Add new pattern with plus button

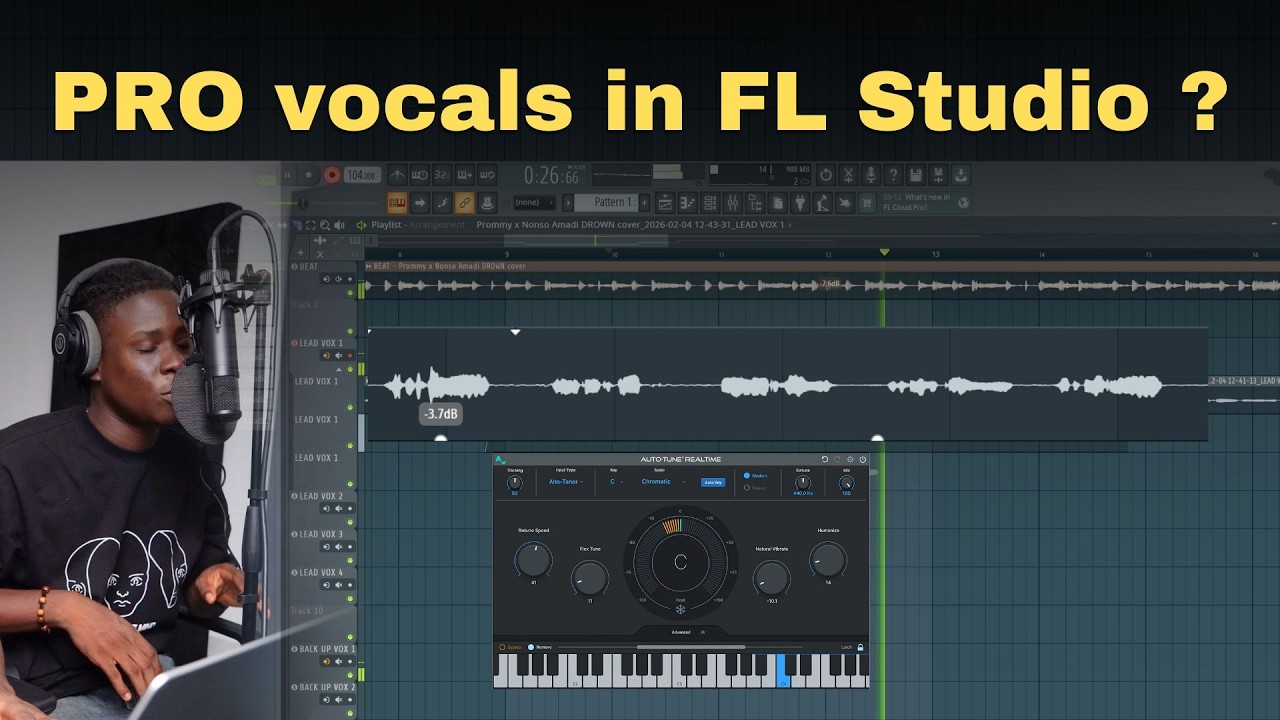(645, 202)
